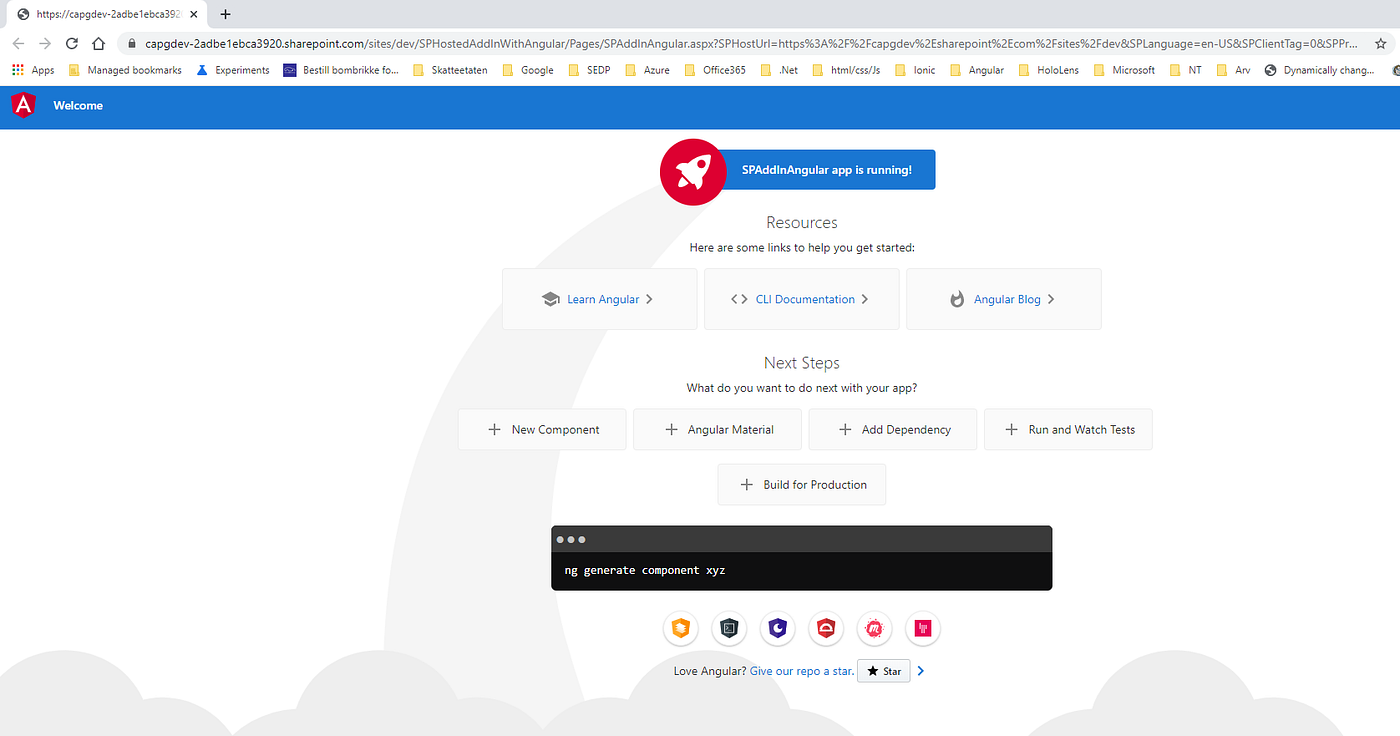Bookmark this page with the star icon
This screenshot has height=736, width=1400.
[1381, 44]
